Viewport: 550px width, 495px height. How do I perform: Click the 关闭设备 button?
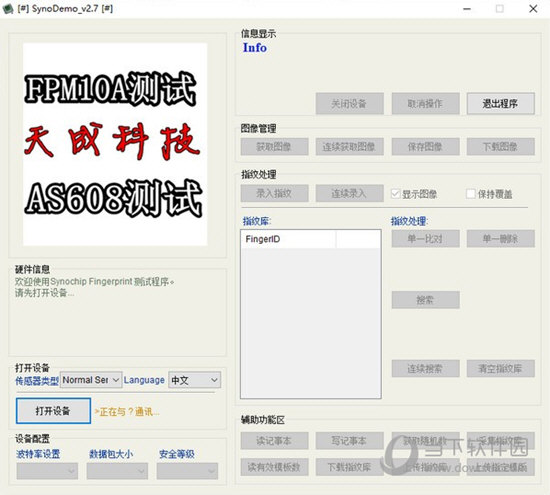click(x=349, y=103)
